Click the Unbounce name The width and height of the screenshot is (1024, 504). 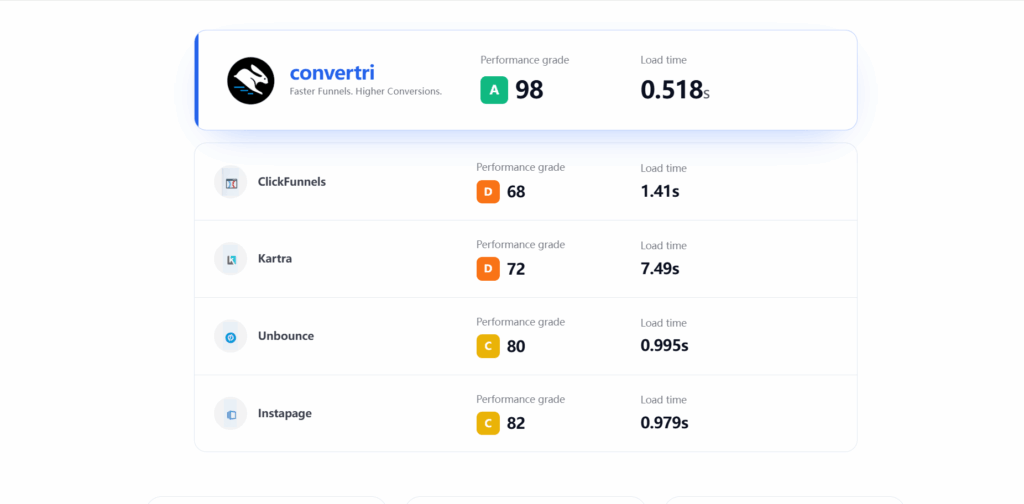coord(286,336)
